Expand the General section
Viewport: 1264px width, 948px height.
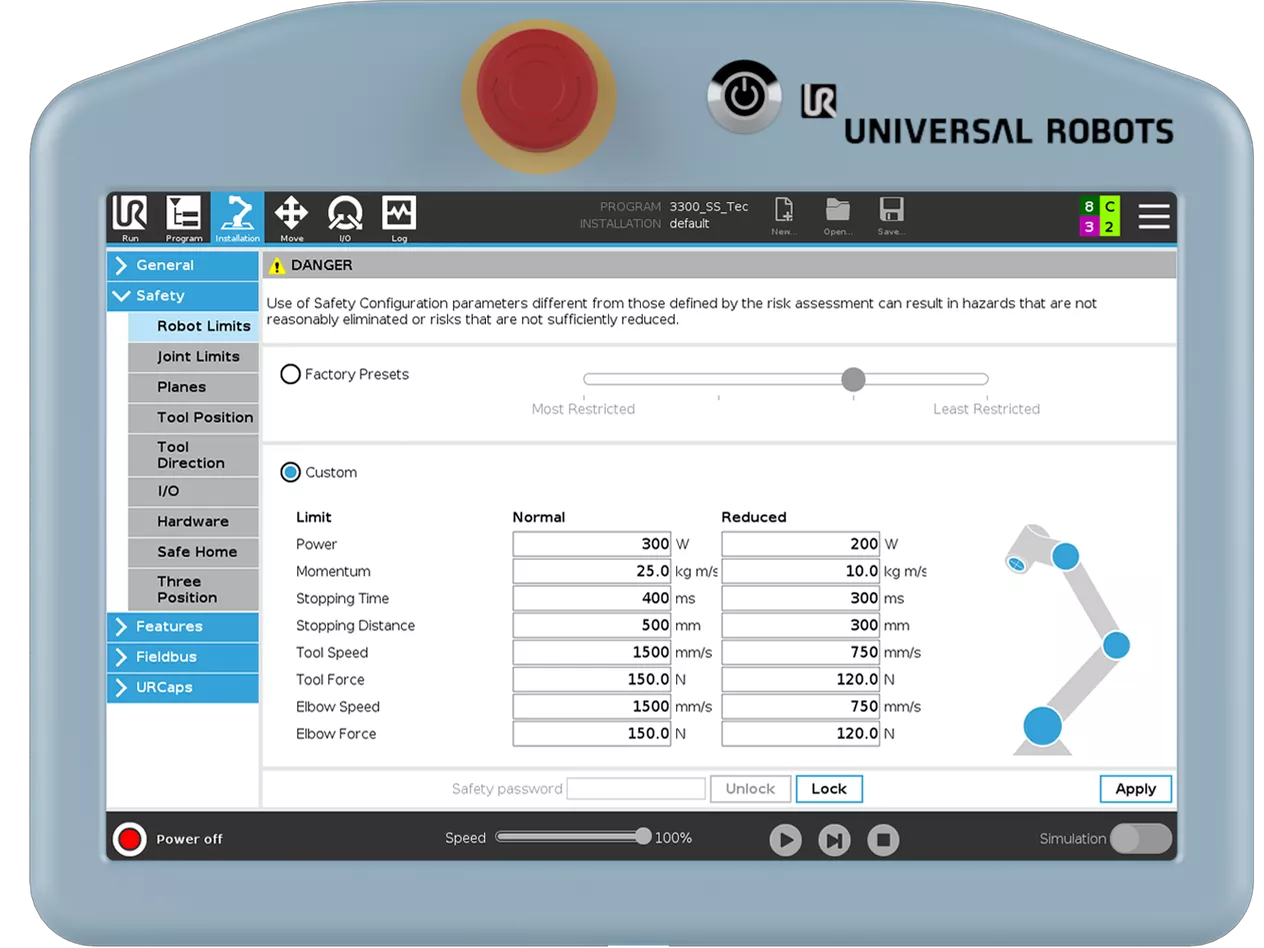coord(183,265)
